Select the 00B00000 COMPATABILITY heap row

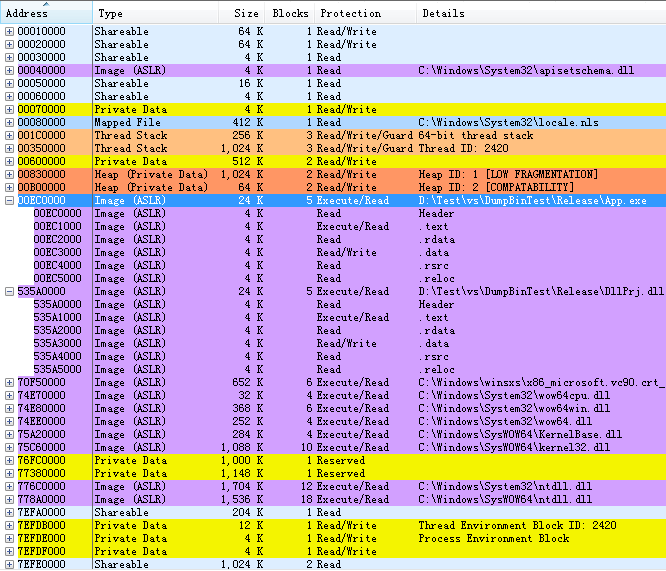(x=300, y=187)
